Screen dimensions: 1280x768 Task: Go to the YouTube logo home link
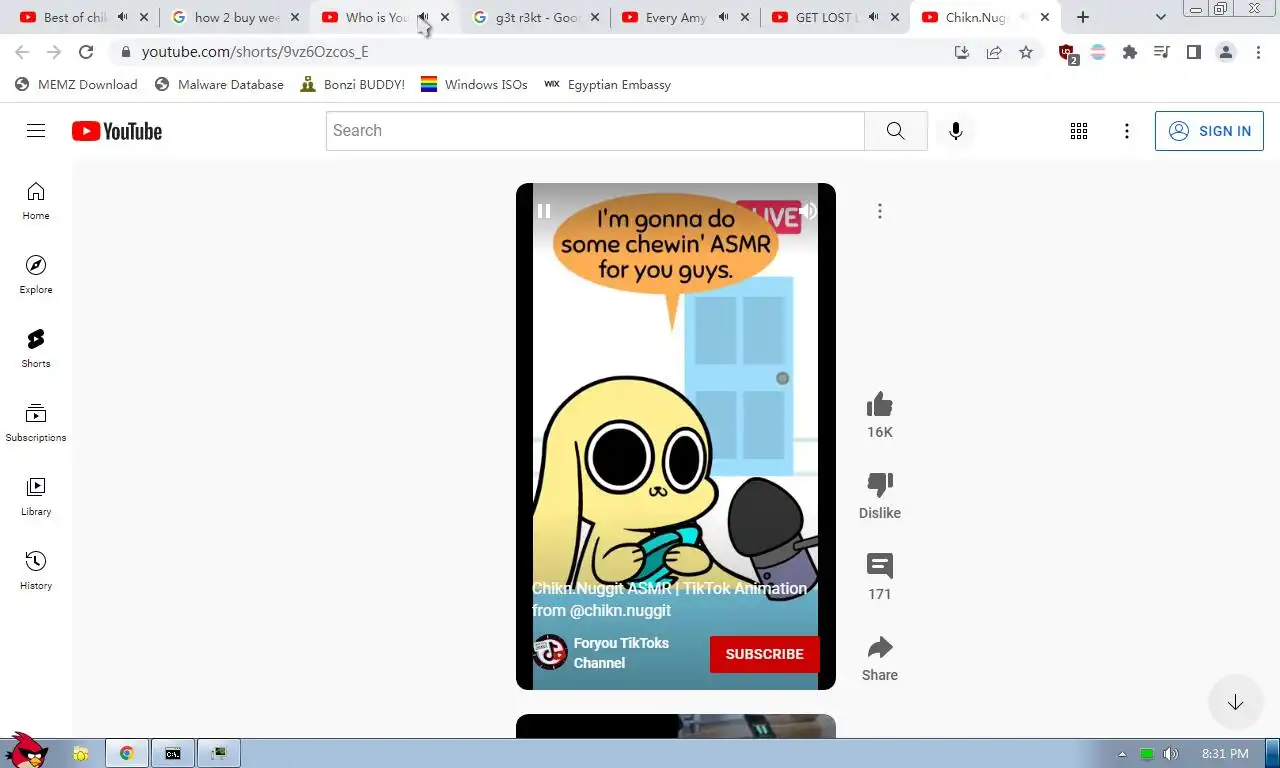[117, 131]
